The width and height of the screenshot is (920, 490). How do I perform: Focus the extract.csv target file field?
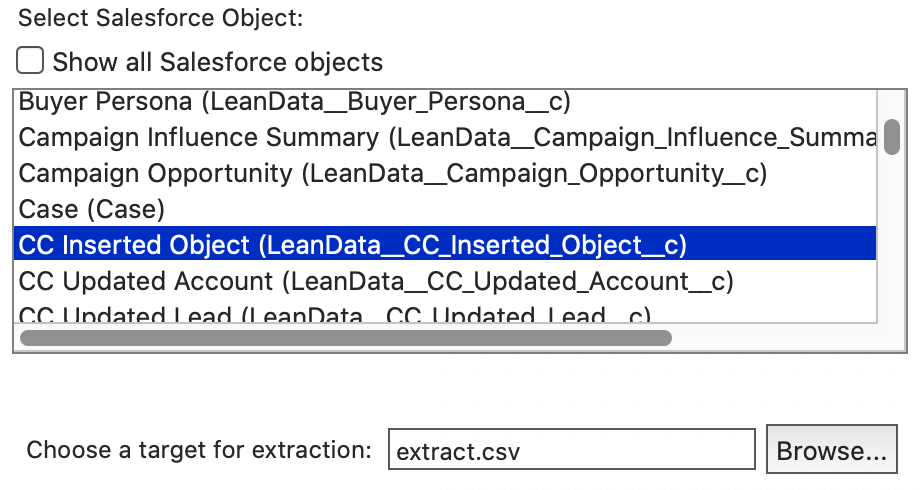pos(571,451)
